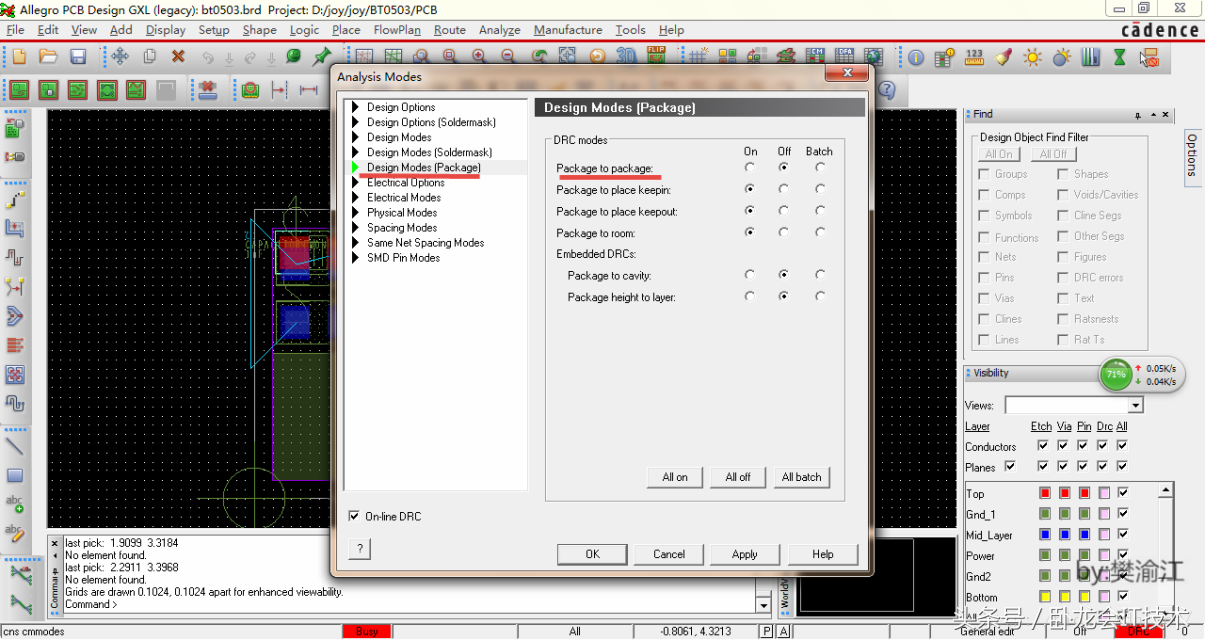Expand Design Options (Soldermask) arrow

coord(355,122)
